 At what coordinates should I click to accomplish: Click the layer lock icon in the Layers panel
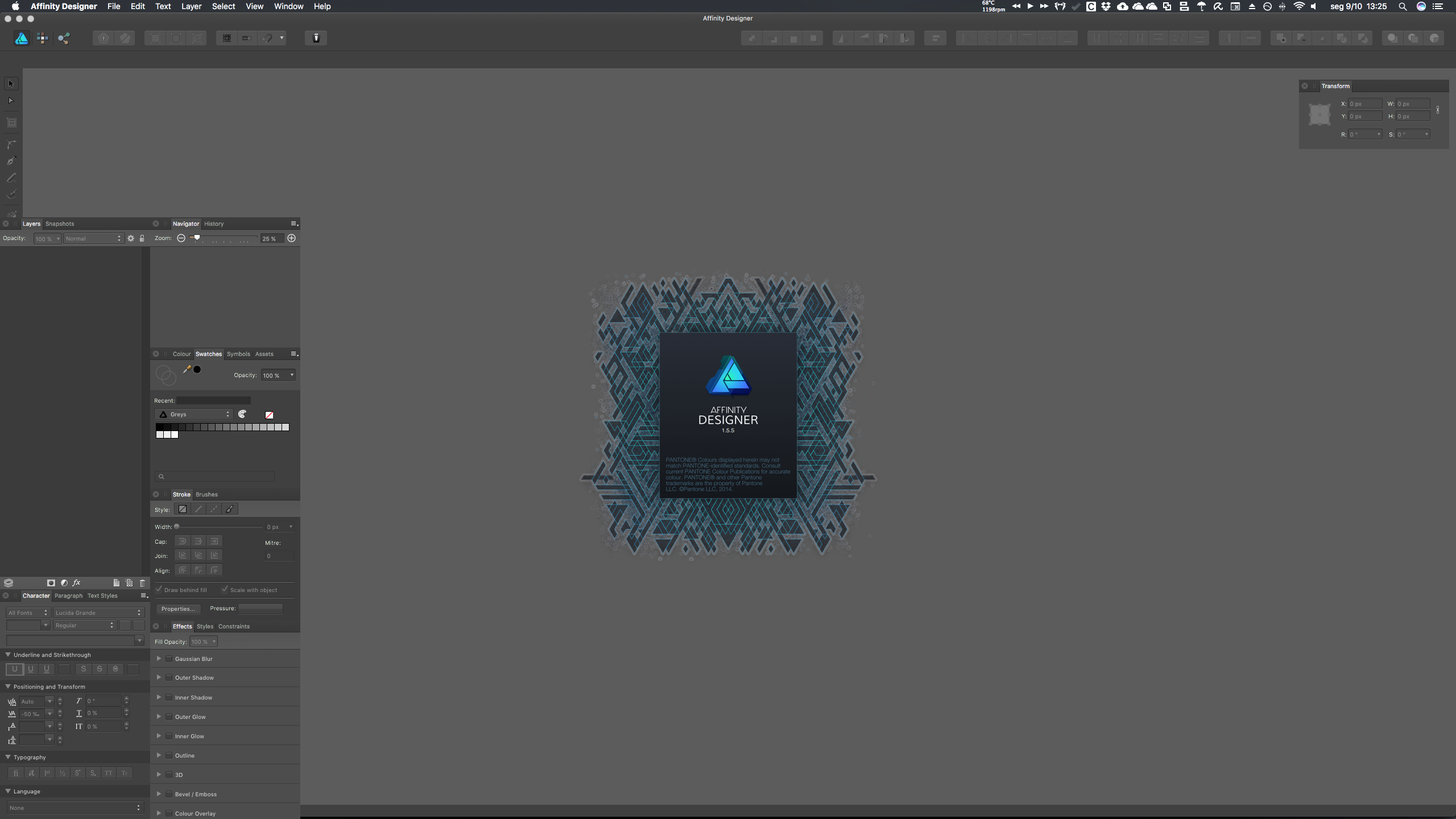tap(142, 239)
